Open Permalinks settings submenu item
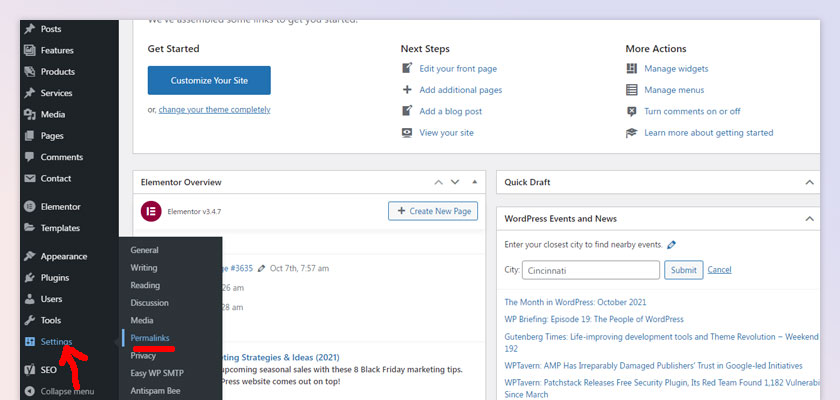840x400 pixels. click(150, 338)
